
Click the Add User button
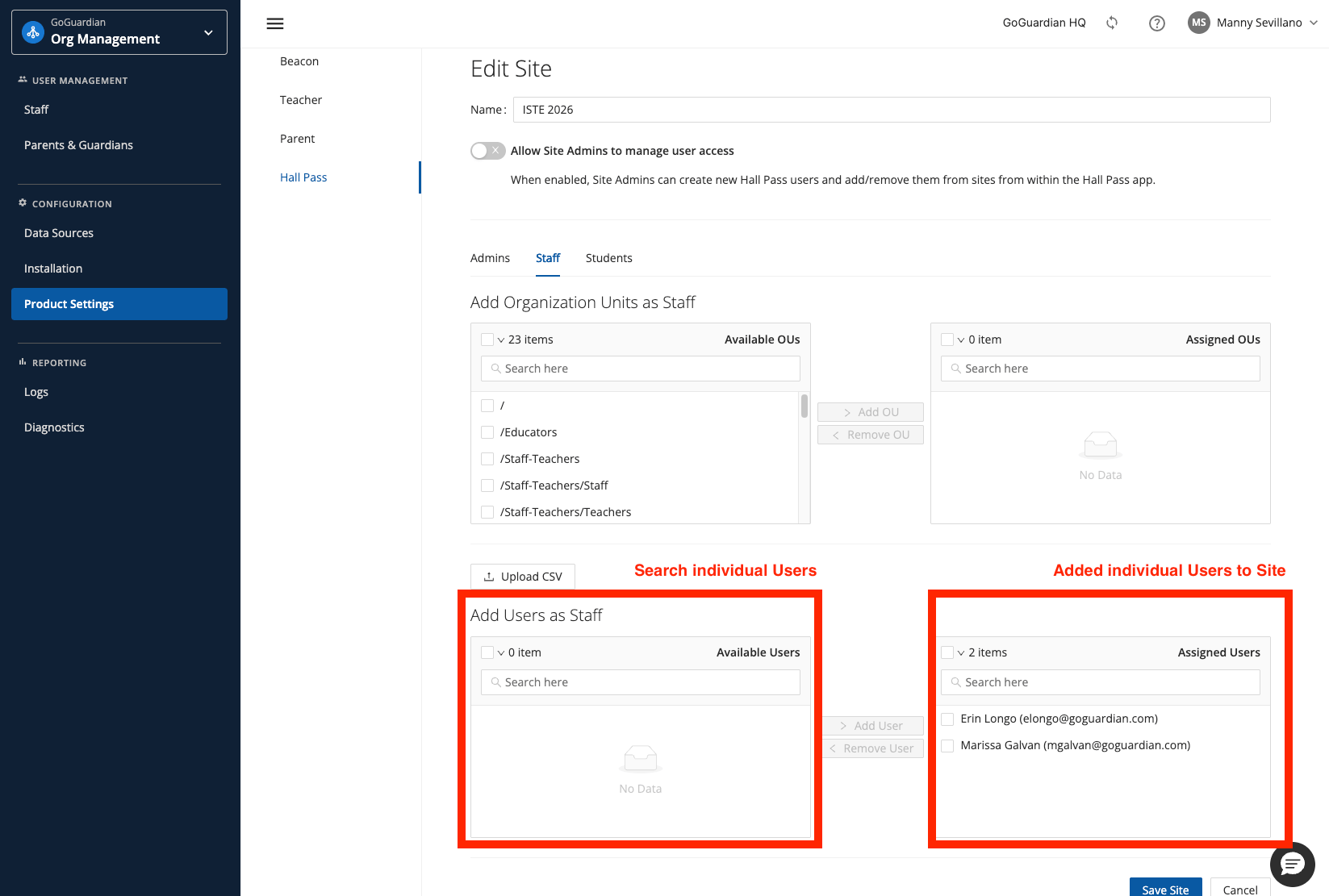point(873,726)
